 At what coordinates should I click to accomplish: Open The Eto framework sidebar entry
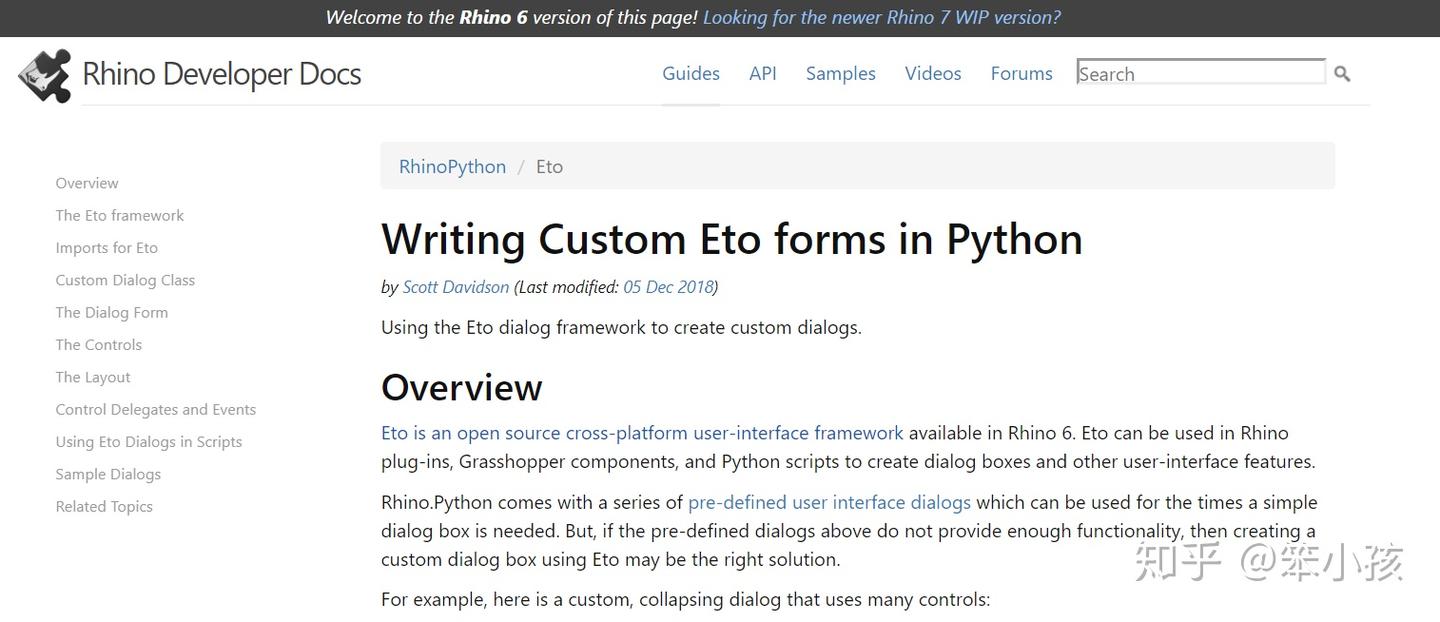[x=119, y=215]
